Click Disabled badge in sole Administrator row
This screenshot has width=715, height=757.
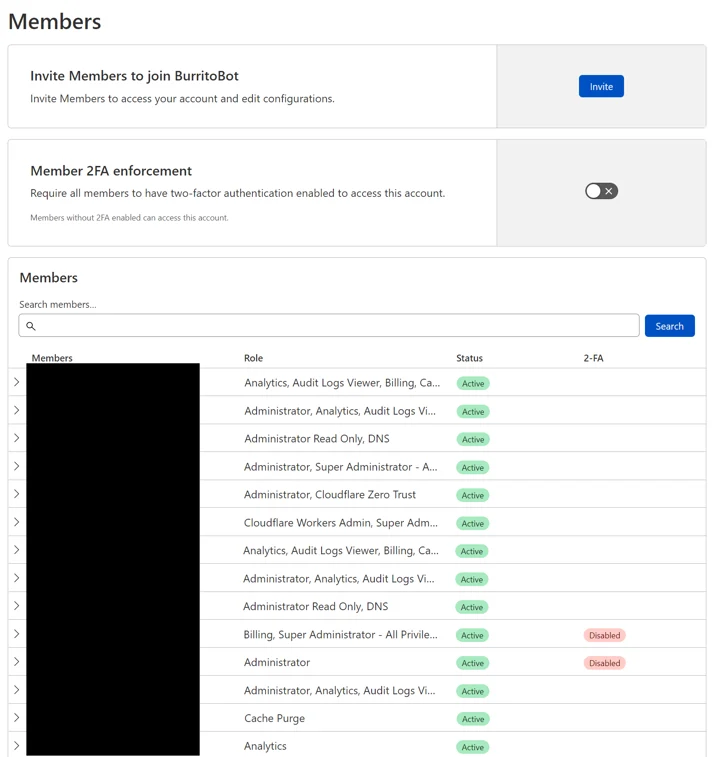tap(604, 663)
